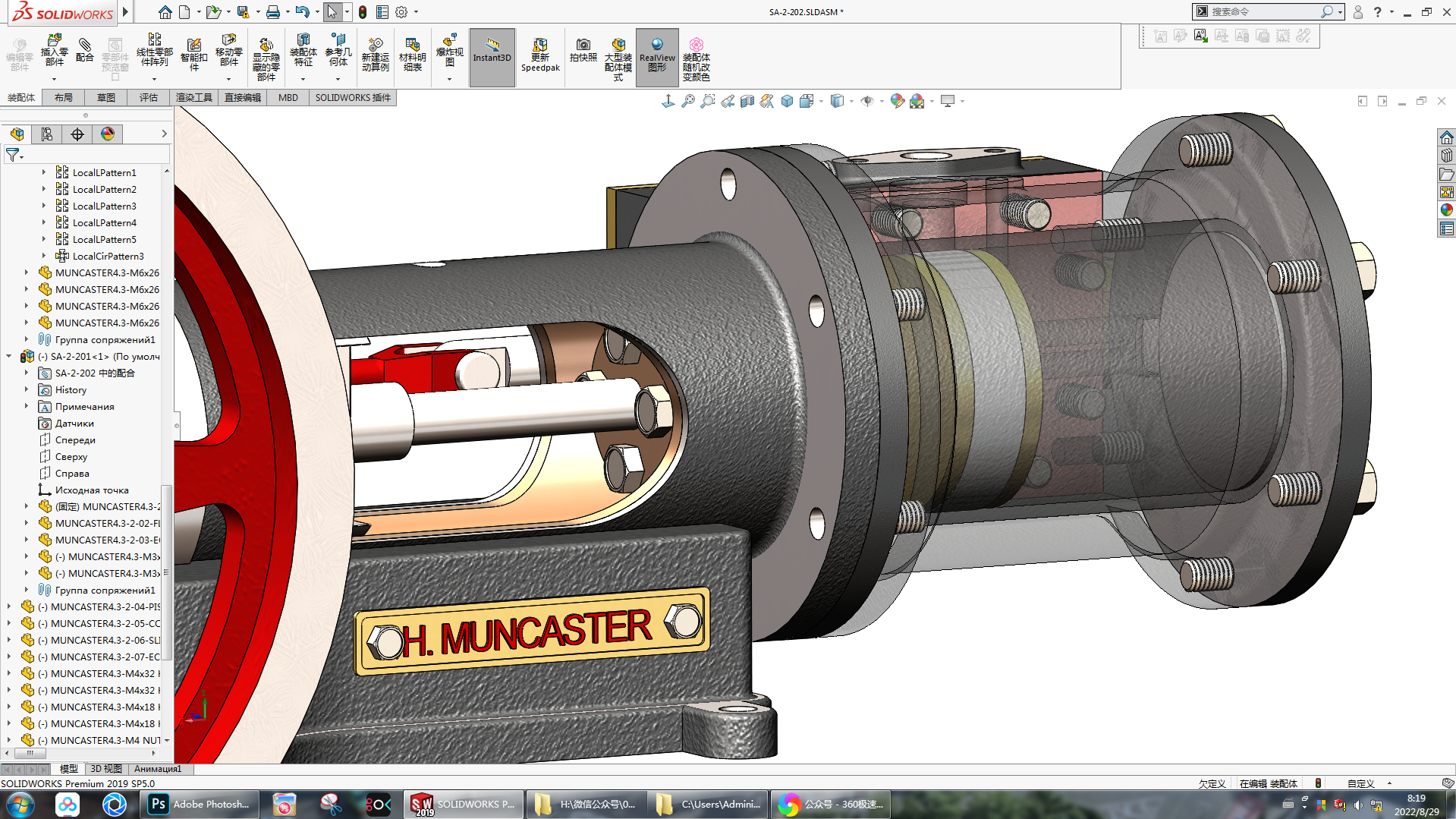This screenshot has width=1456, height=819.
Task: Open the Display Style dropdown arrow
Action: click(x=851, y=101)
